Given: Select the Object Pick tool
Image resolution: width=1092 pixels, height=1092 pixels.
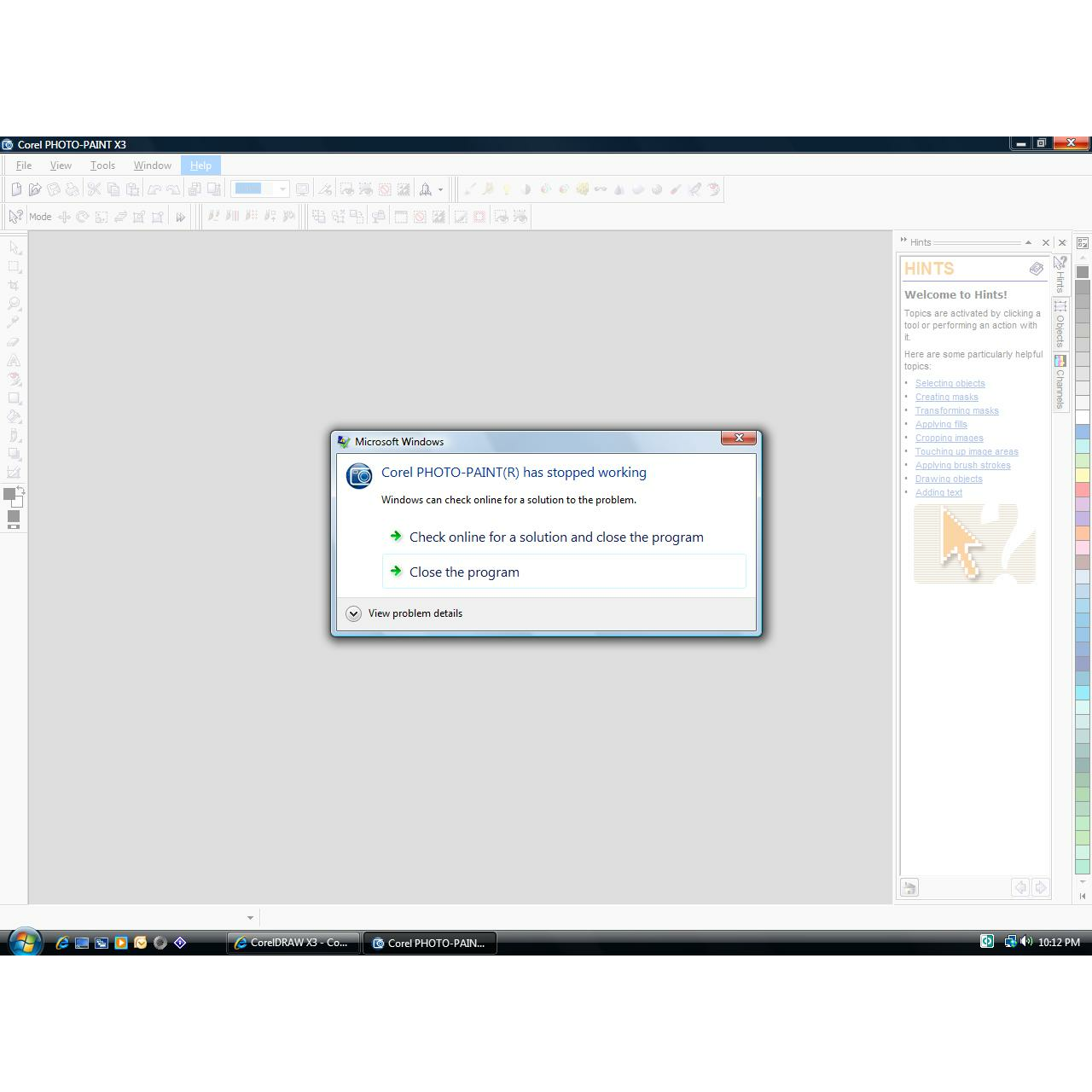Looking at the screenshot, I should click(x=15, y=247).
